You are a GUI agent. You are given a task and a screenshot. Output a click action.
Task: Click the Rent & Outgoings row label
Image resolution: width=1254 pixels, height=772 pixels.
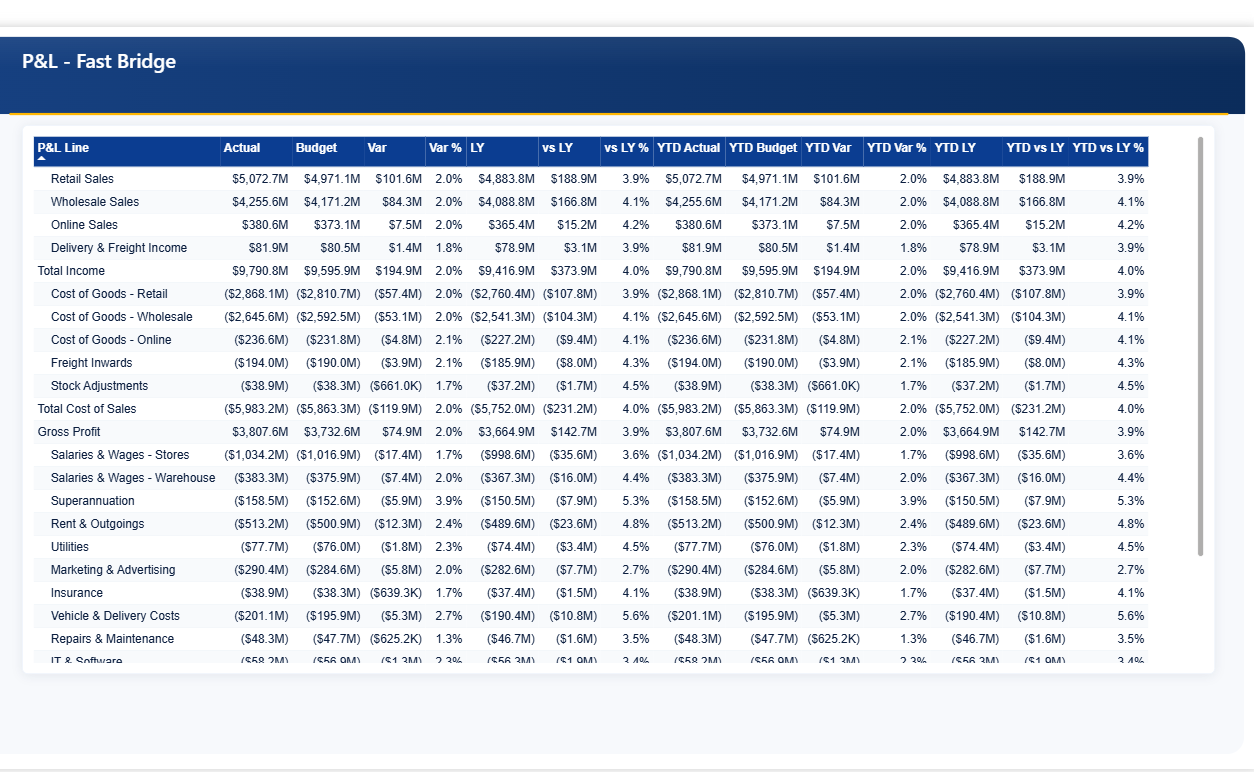coord(97,524)
